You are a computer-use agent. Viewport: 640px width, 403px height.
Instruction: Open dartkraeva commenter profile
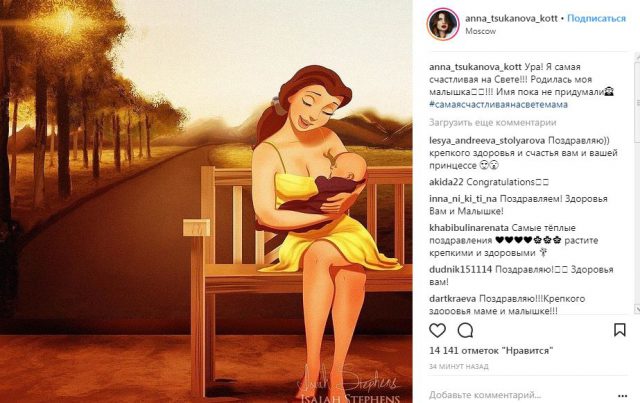pos(452,299)
